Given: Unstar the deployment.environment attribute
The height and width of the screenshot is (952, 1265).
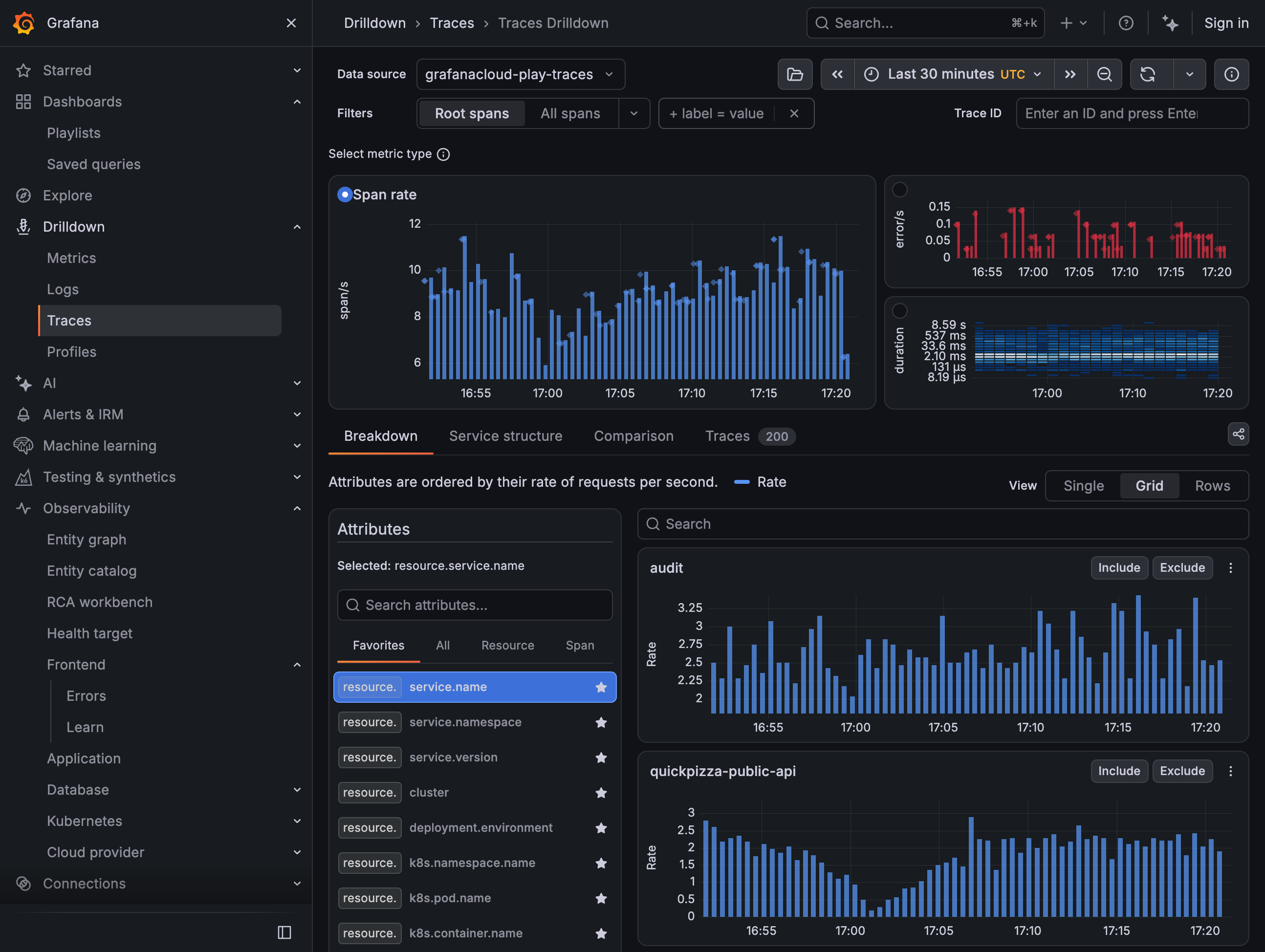Looking at the screenshot, I should click(x=601, y=828).
